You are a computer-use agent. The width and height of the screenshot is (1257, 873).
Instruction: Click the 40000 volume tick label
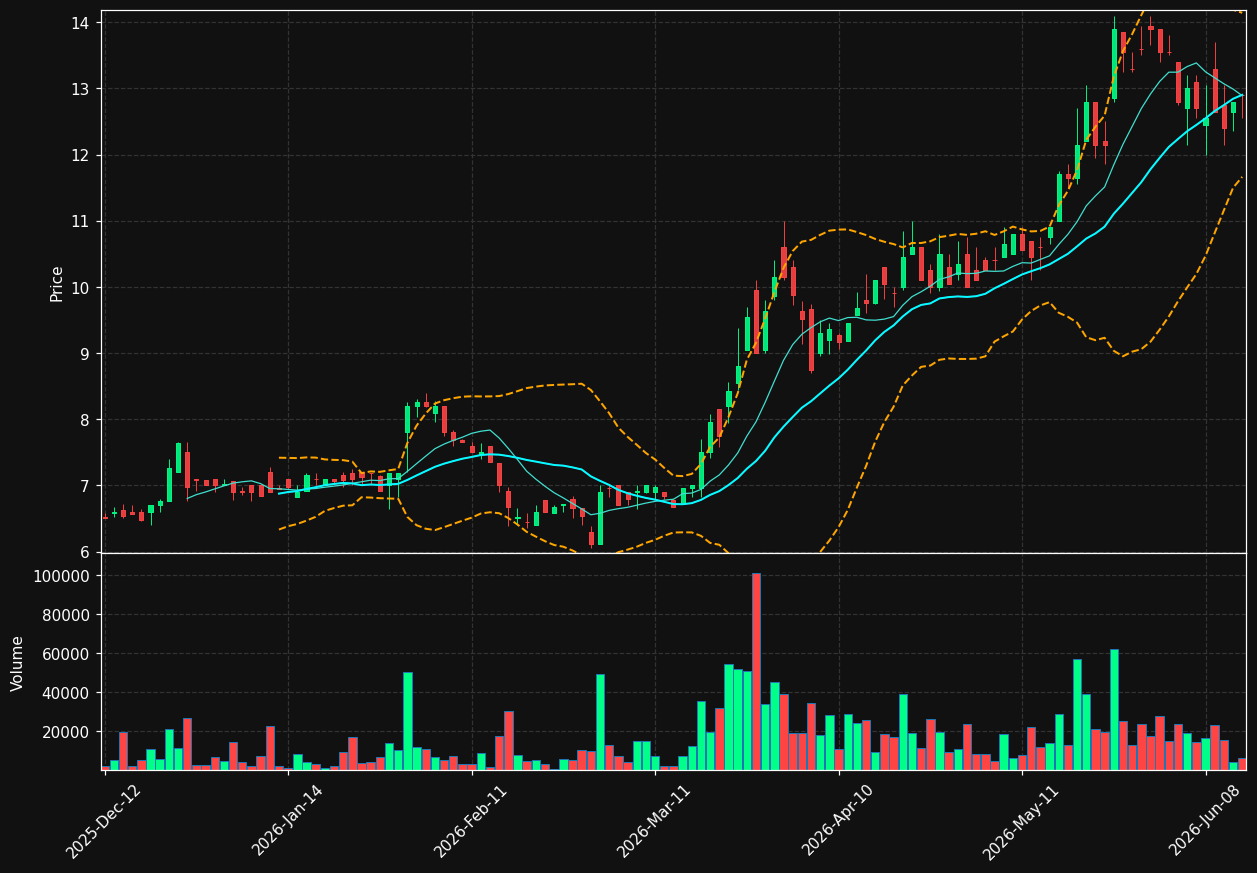click(66, 693)
